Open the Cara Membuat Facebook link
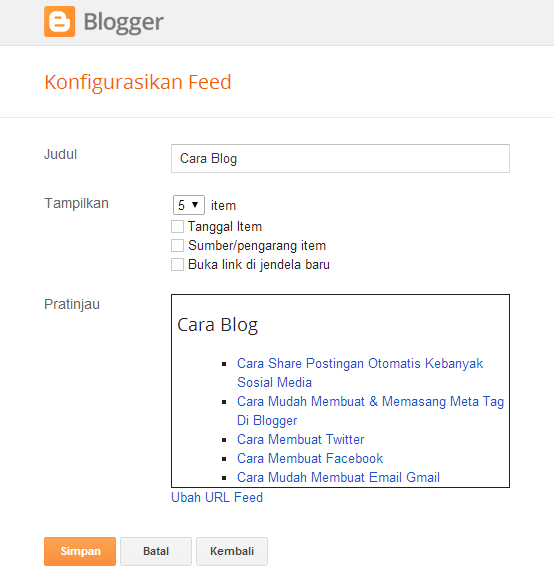 pos(310,459)
